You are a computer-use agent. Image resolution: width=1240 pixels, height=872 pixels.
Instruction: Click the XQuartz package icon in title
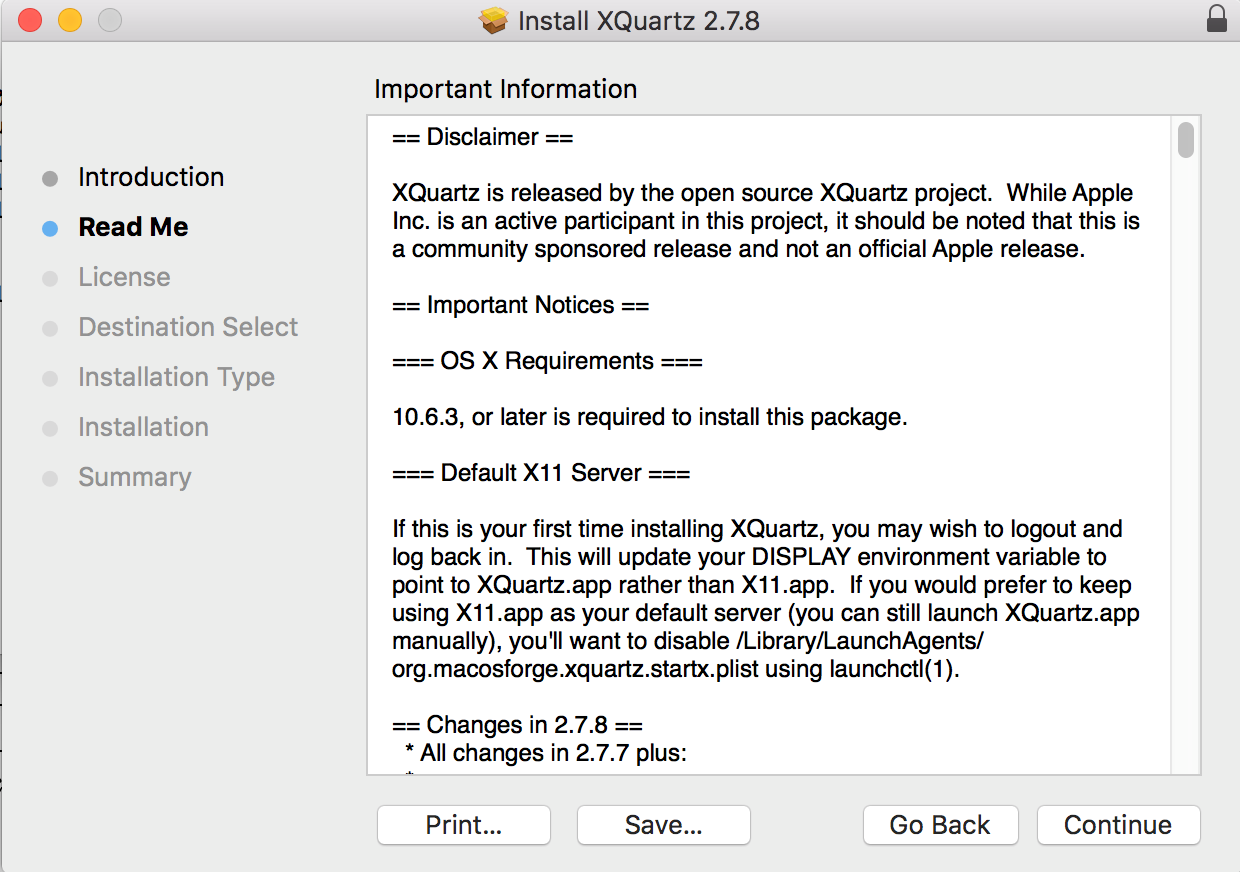(494, 20)
